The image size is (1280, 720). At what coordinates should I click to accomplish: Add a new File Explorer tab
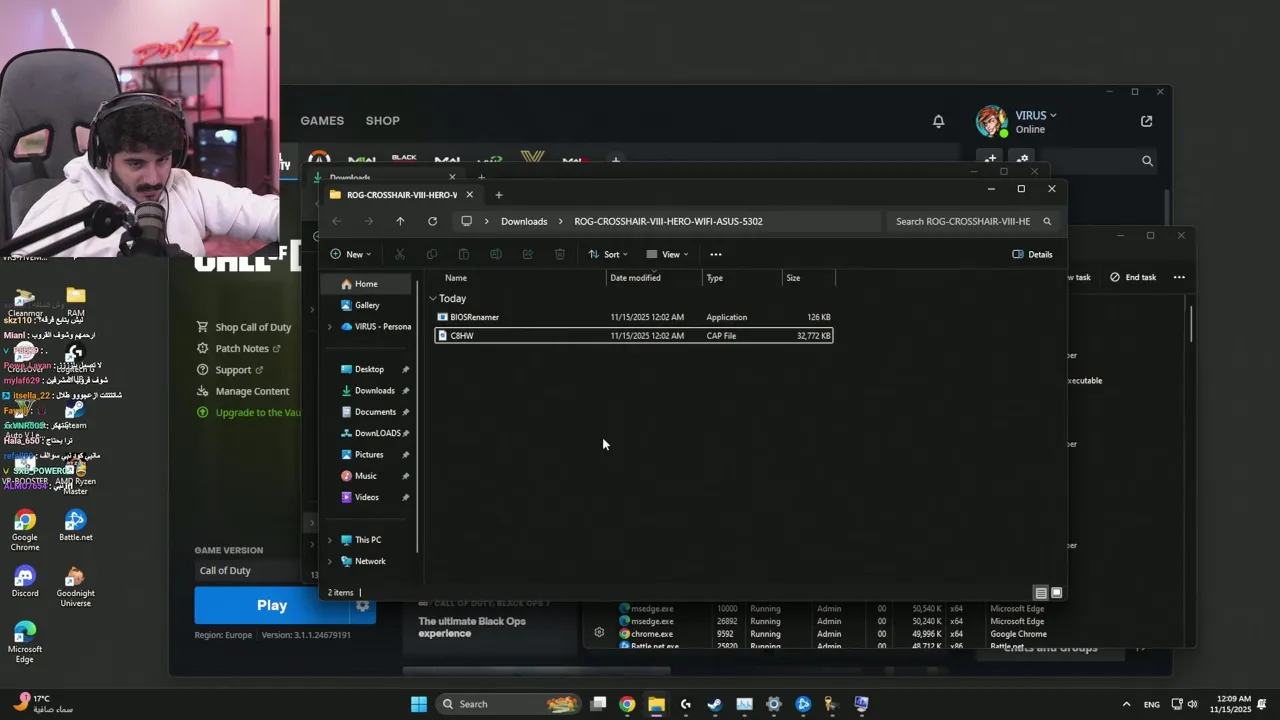(499, 195)
